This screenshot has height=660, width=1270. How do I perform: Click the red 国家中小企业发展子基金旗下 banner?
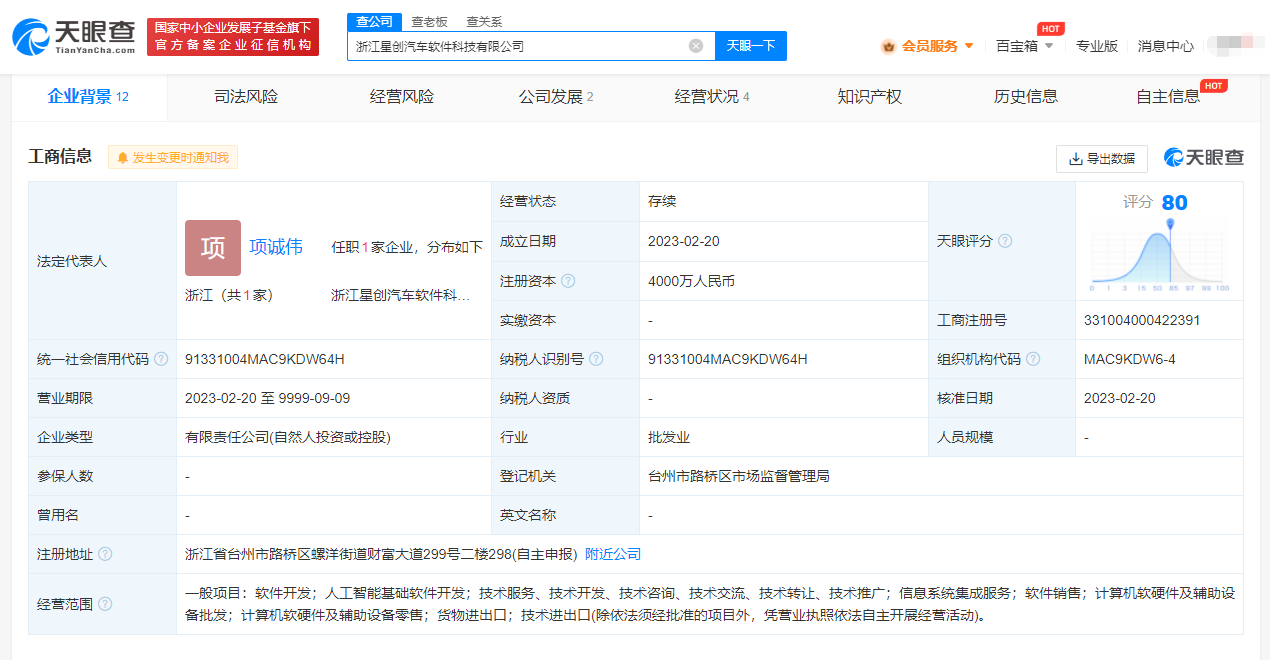[x=233, y=37]
